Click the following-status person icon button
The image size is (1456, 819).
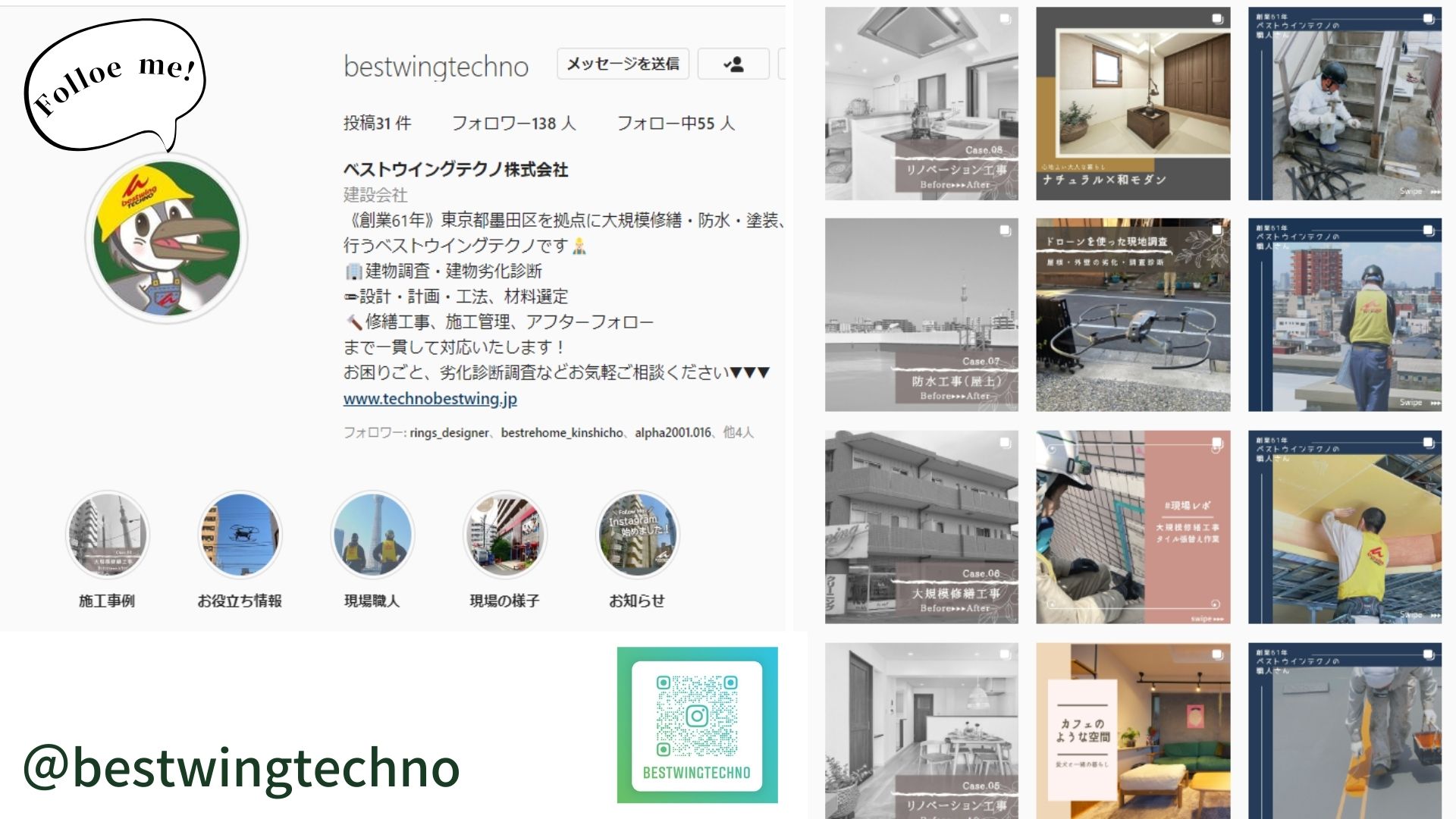click(x=733, y=64)
